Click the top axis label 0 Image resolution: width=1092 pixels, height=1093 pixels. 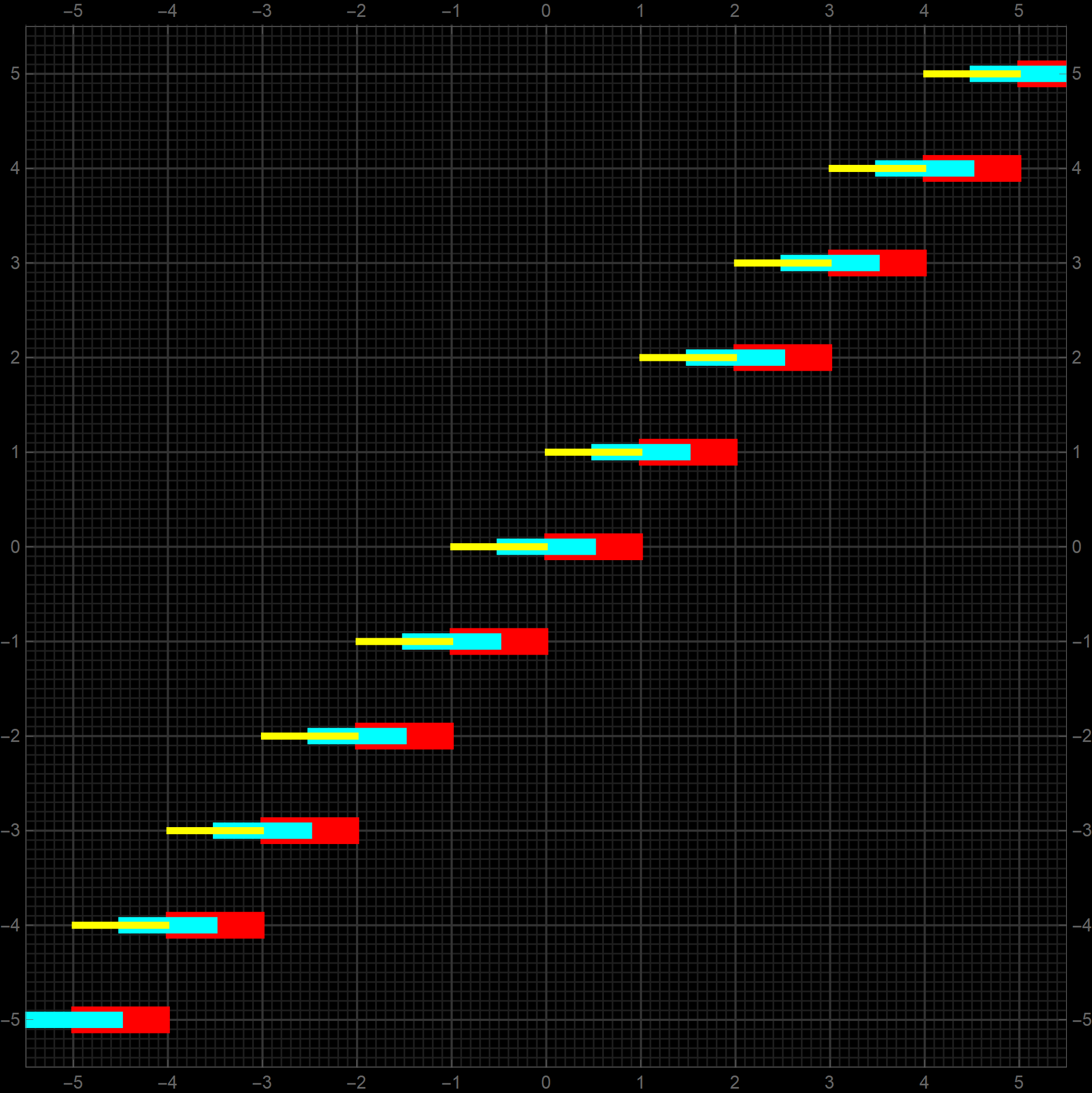tap(545, 11)
